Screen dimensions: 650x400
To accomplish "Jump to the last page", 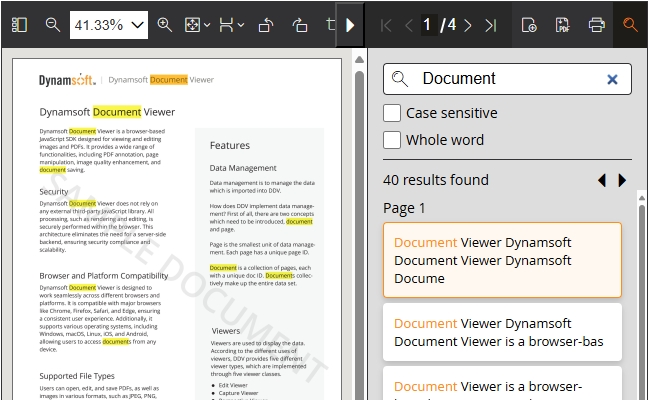I will click(490, 25).
